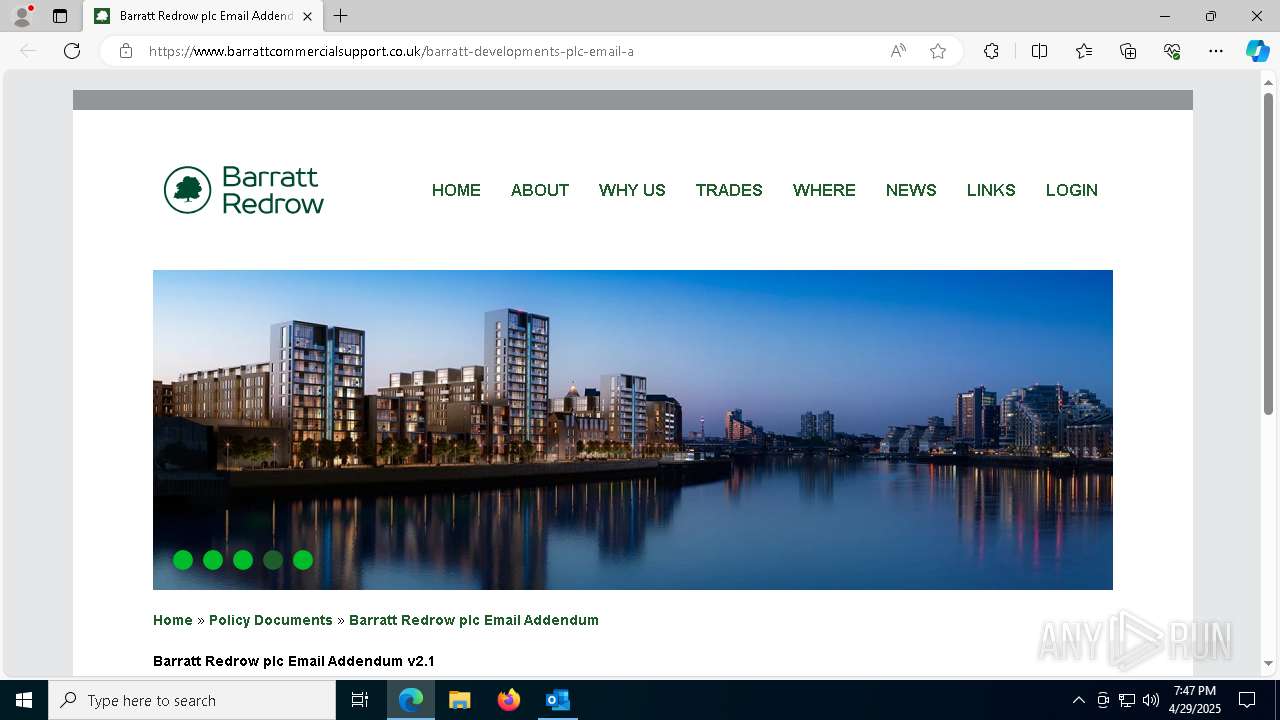Image resolution: width=1280 pixels, height=720 pixels.
Task: Open volume control tray icon
Action: (1151, 700)
